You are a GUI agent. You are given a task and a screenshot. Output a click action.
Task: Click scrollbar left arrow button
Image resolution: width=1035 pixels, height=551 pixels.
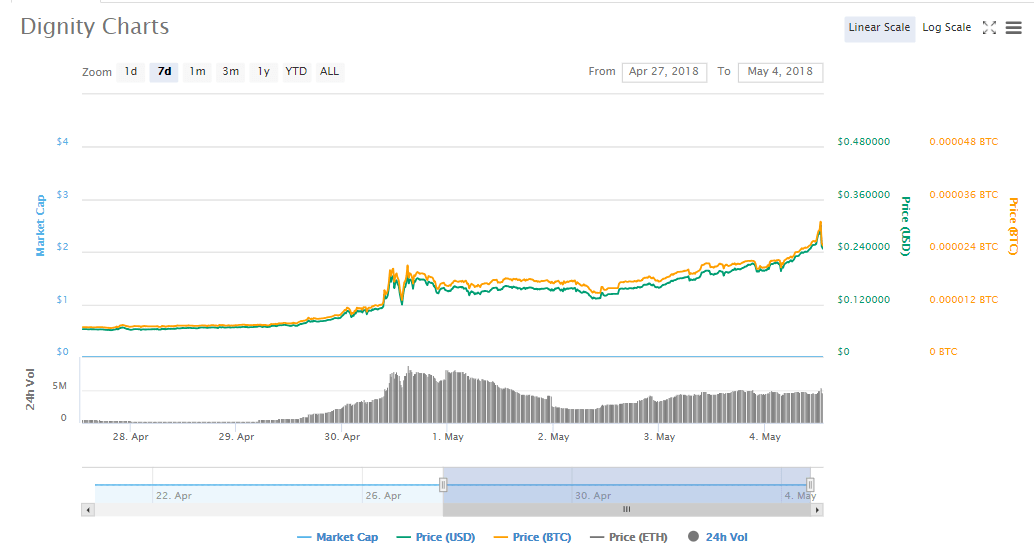[x=88, y=510]
